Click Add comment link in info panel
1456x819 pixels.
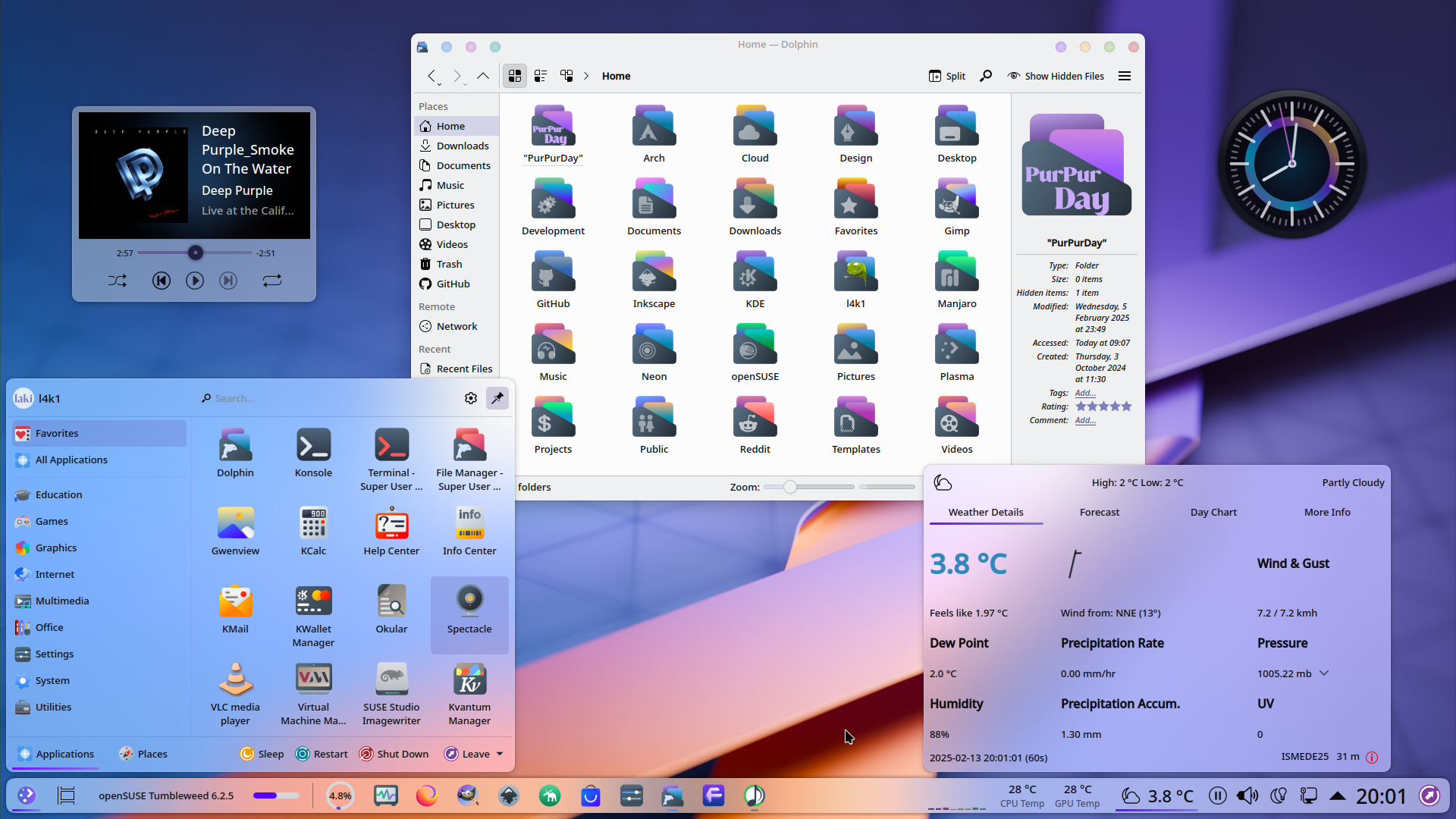click(1085, 420)
